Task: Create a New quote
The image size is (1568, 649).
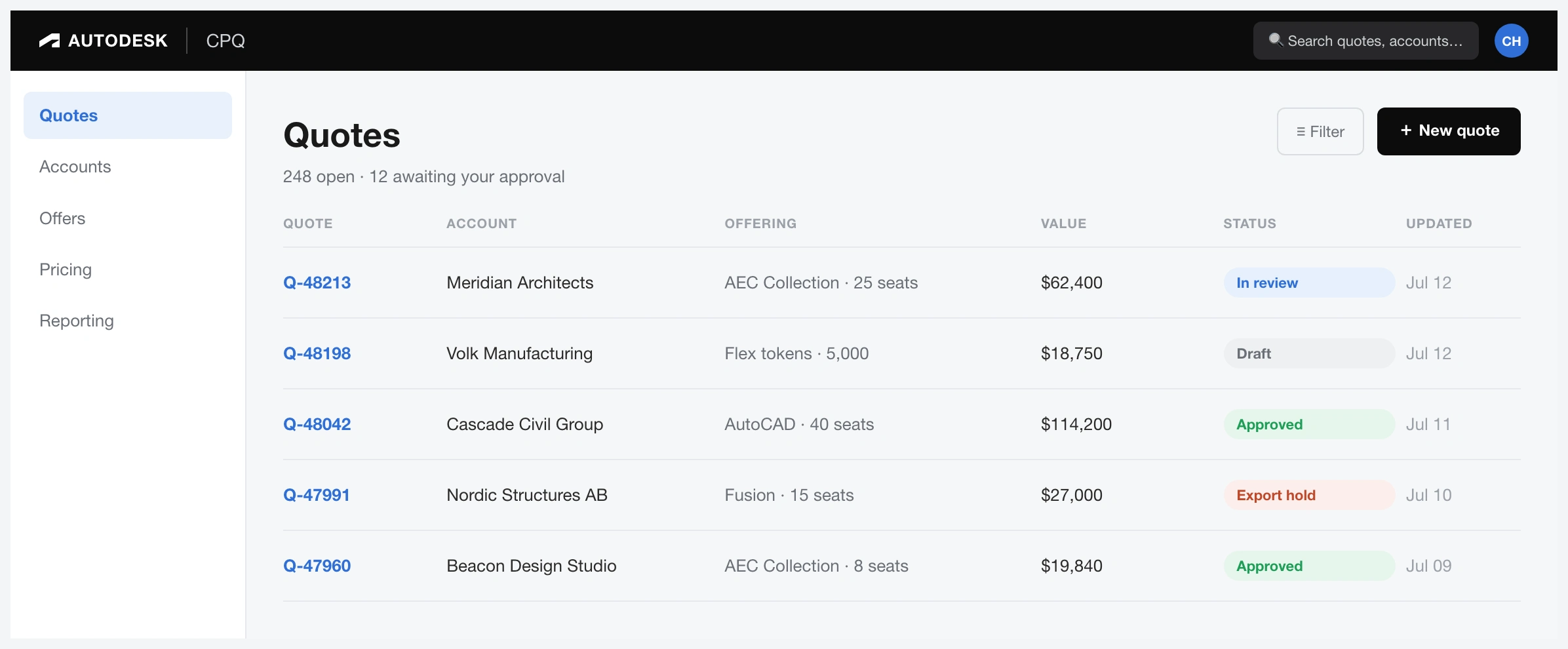Action: point(1449,131)
